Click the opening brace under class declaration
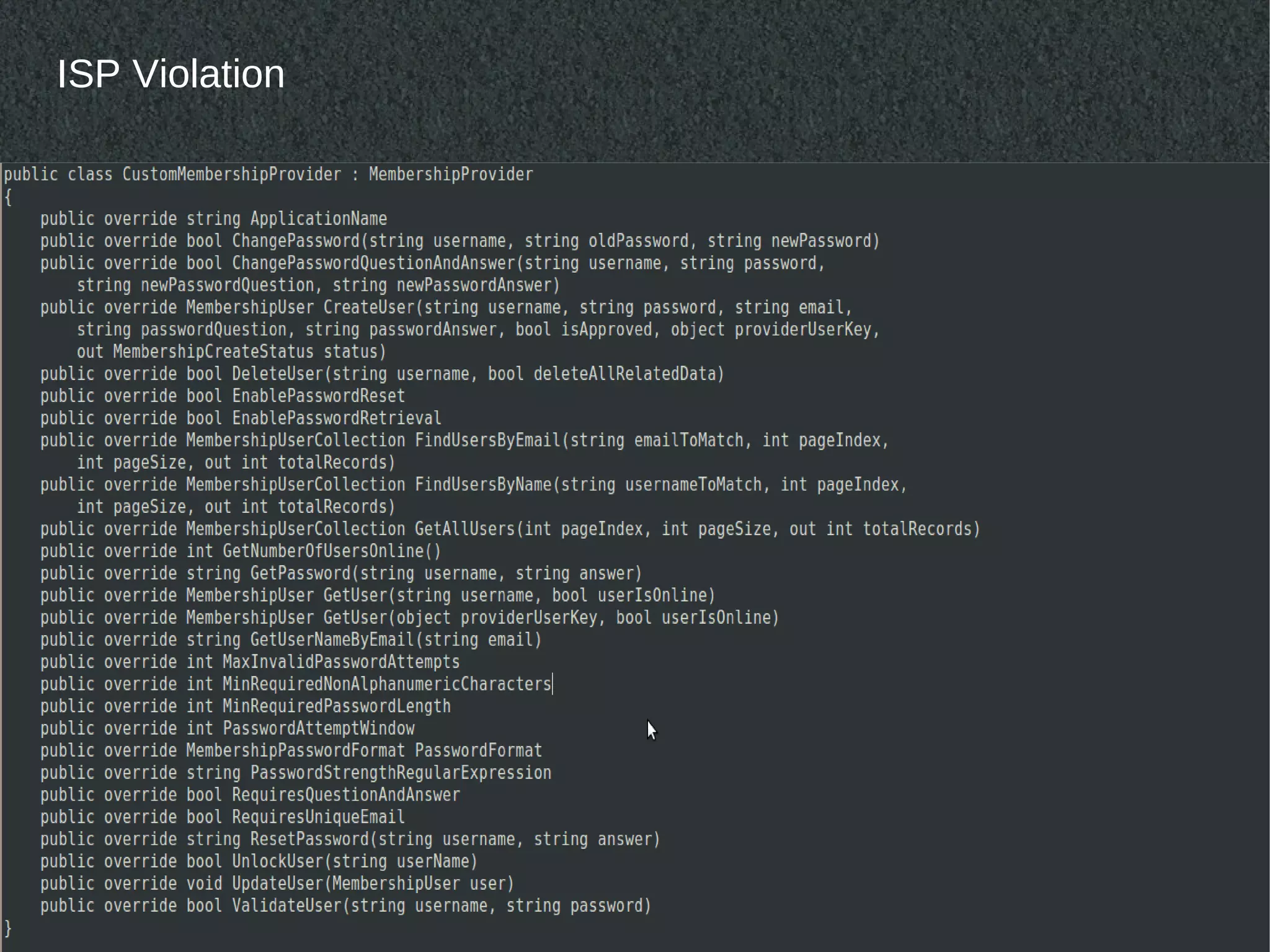This screenshot has height=952, width=1270. point(8,197)
